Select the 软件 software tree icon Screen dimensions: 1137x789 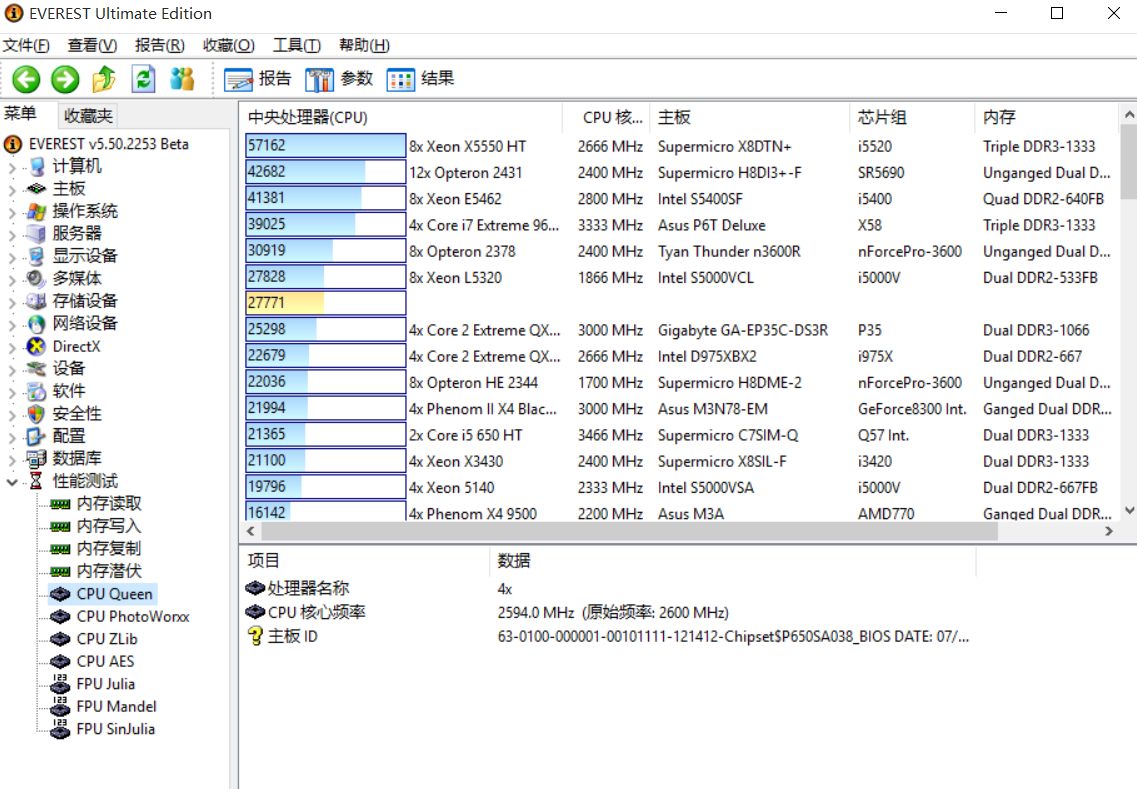pyautogui.click(x=36, y=392)
